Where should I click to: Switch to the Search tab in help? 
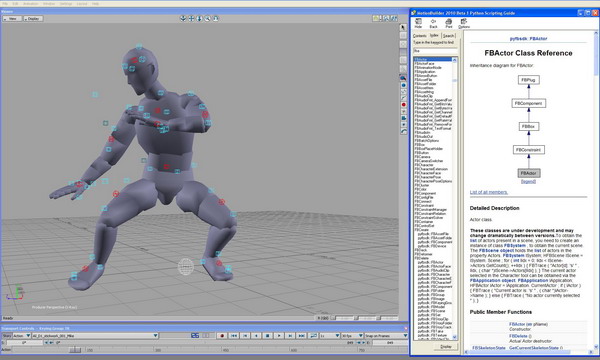coord(448,35)
